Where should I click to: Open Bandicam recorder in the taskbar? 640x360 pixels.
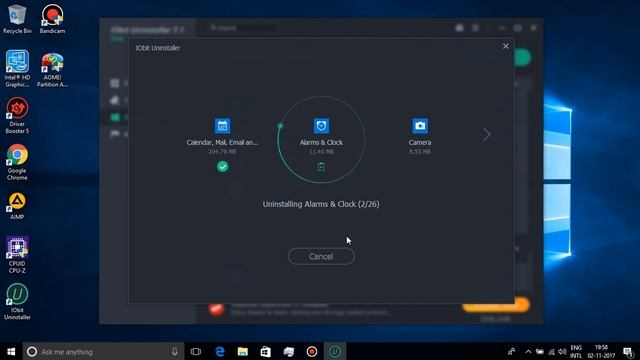[x=312, y=351]
